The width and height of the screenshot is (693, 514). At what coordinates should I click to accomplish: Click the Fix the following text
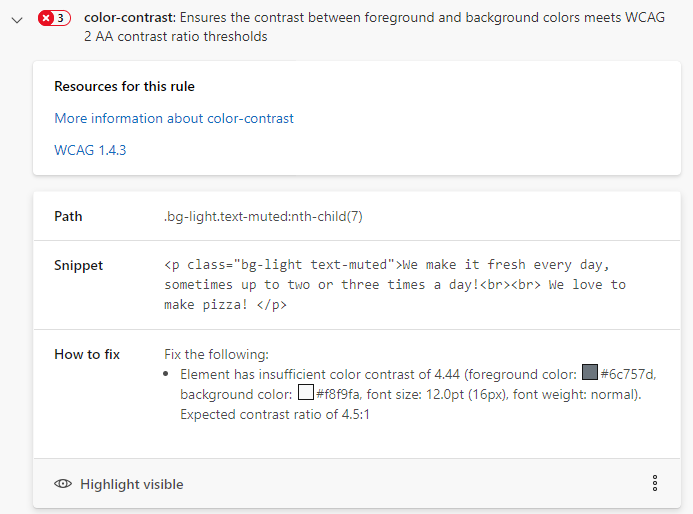[216, 354]
